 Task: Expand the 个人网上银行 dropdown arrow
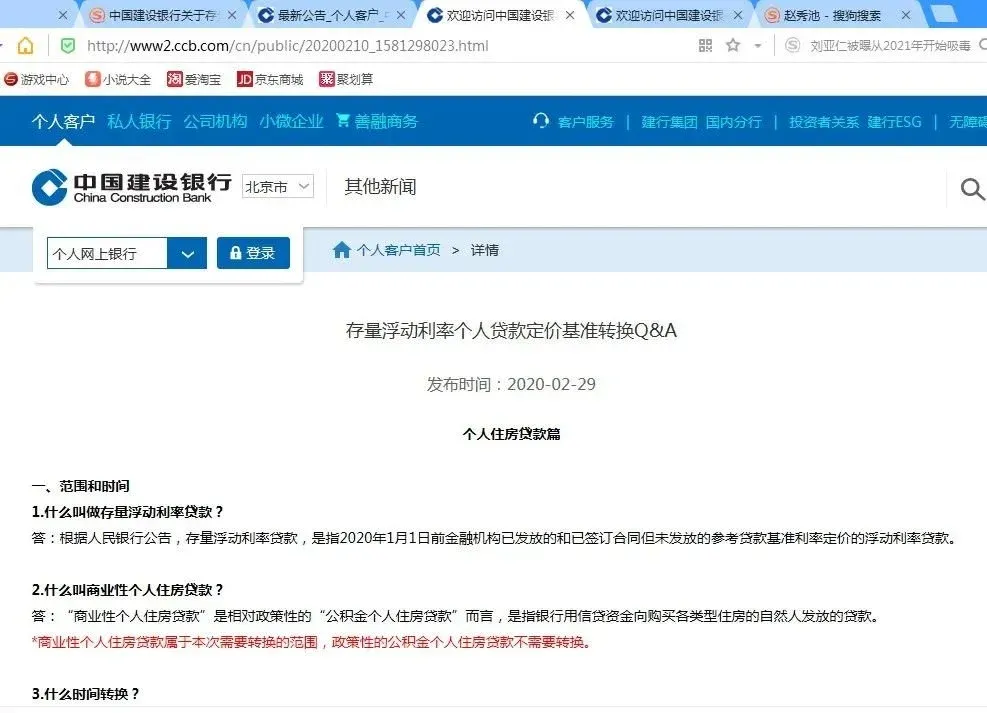pyautogui.click(x=187, y=253)
